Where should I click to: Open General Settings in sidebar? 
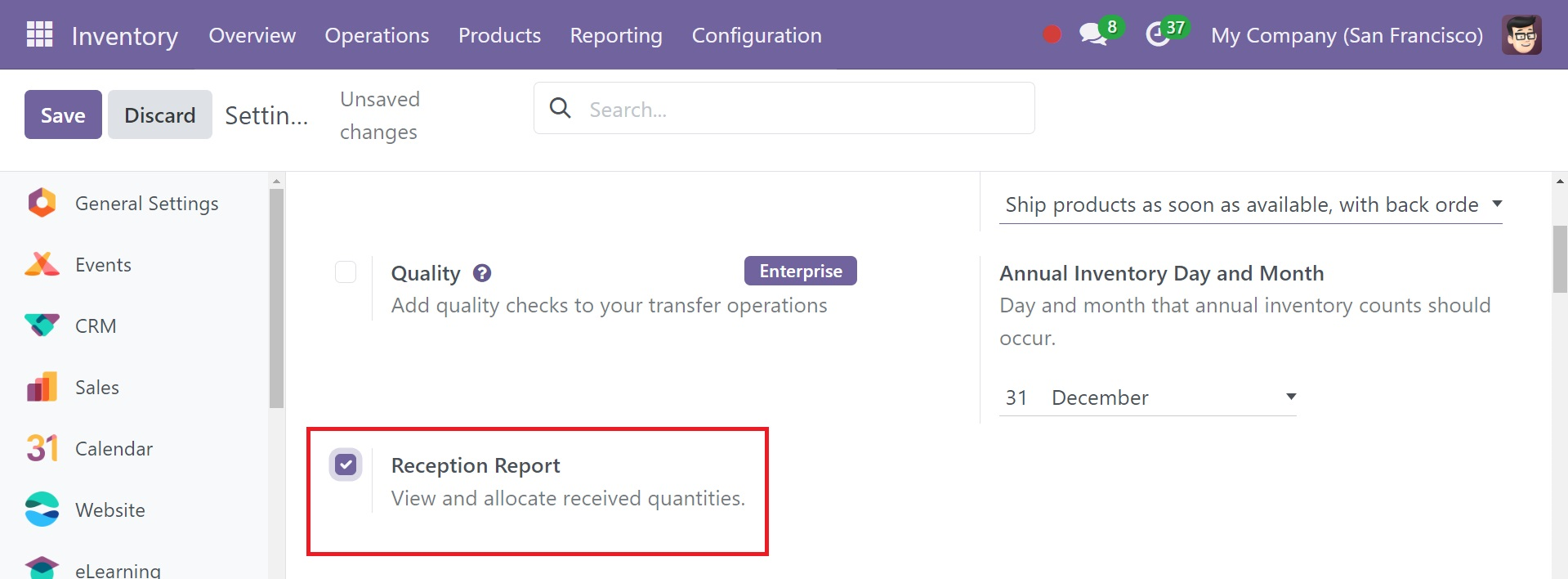pyautogui.click(x=146, y=203)
